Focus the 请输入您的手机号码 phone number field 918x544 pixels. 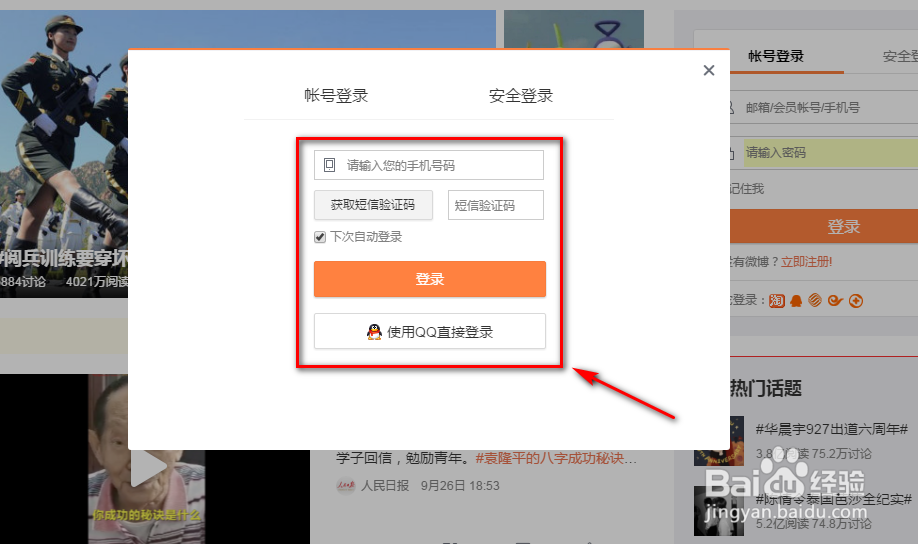point(429,165)
